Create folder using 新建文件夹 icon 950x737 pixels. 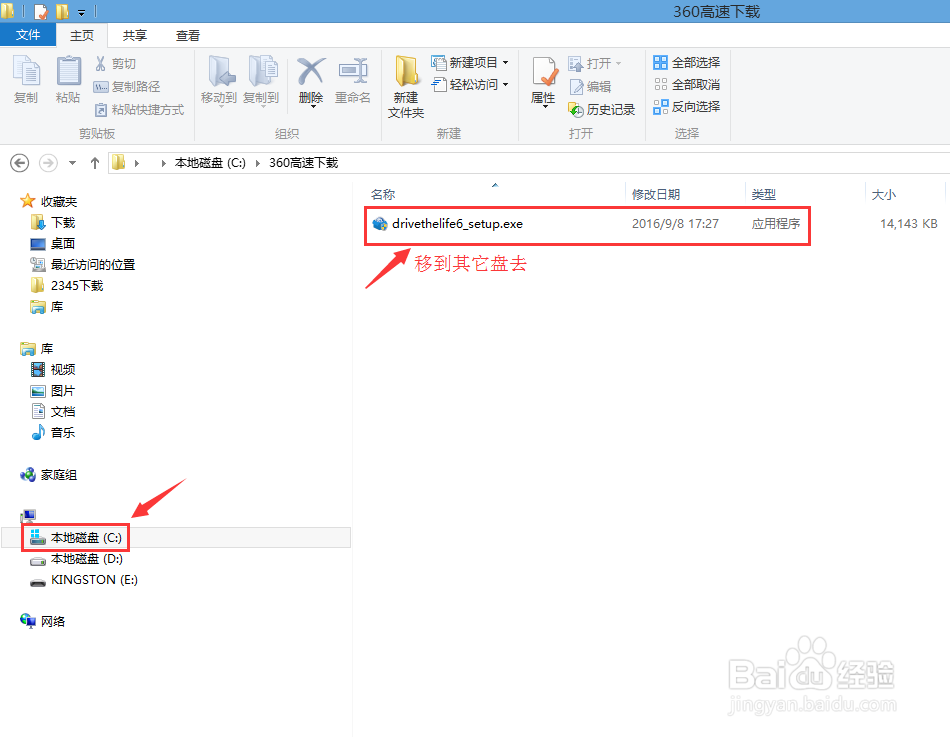pos(405,85)
